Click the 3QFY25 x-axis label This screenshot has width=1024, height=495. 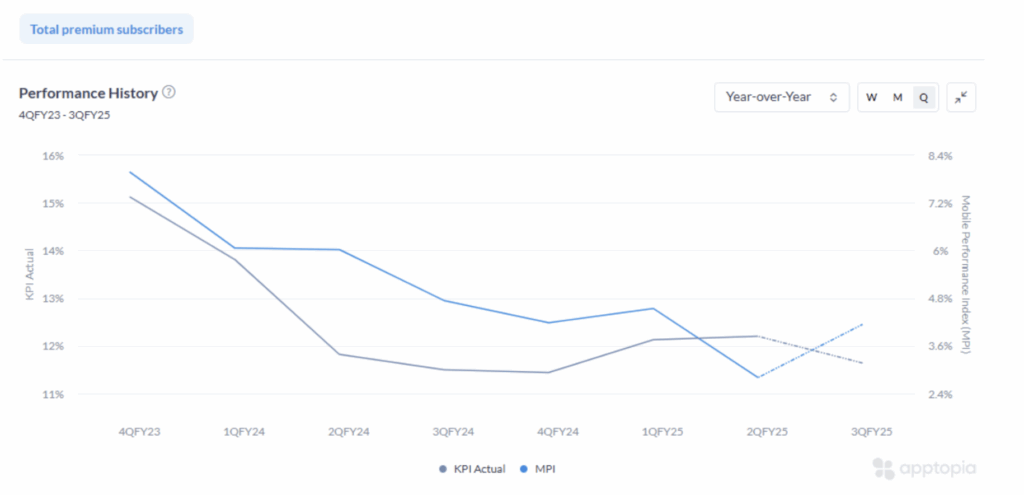870,432
